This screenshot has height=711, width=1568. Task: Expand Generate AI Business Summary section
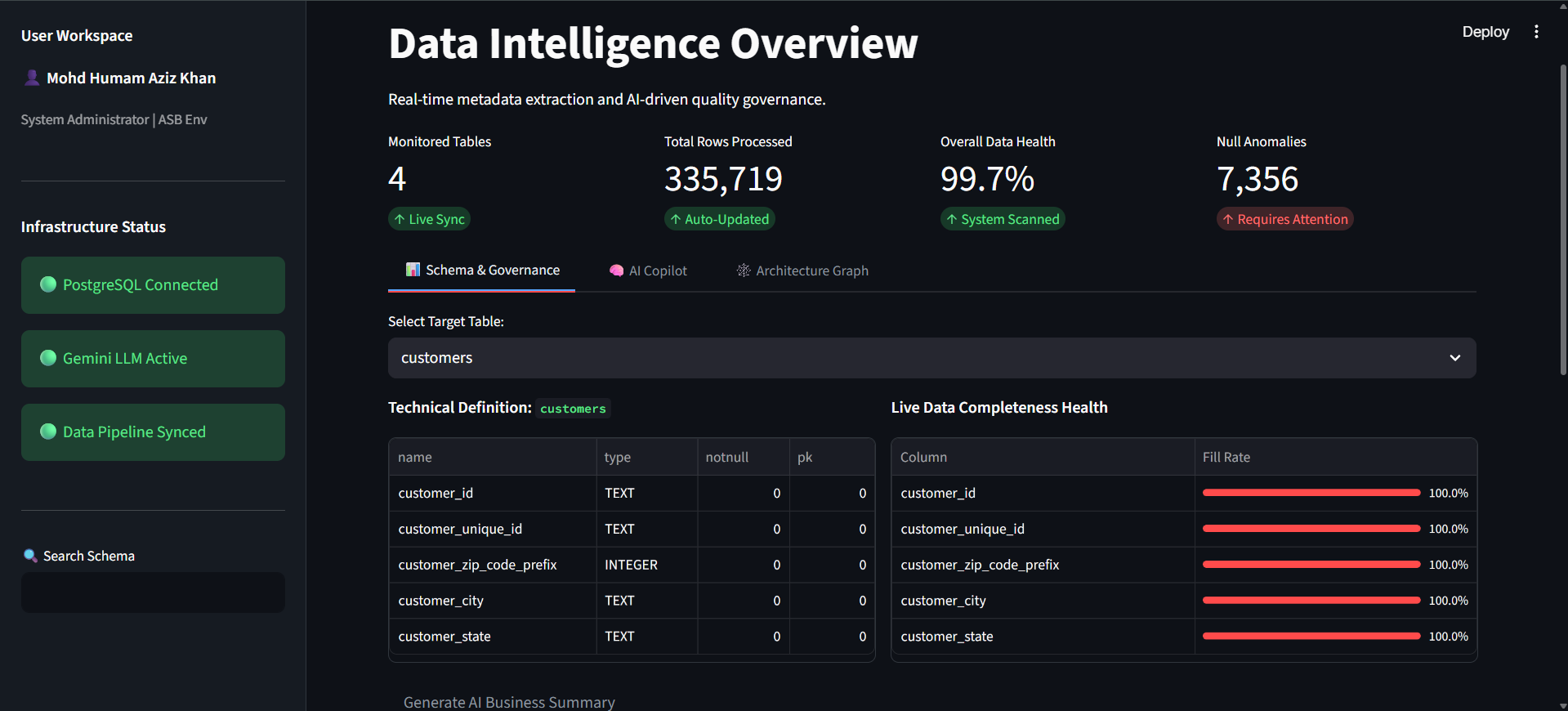[x=509, y=702]
